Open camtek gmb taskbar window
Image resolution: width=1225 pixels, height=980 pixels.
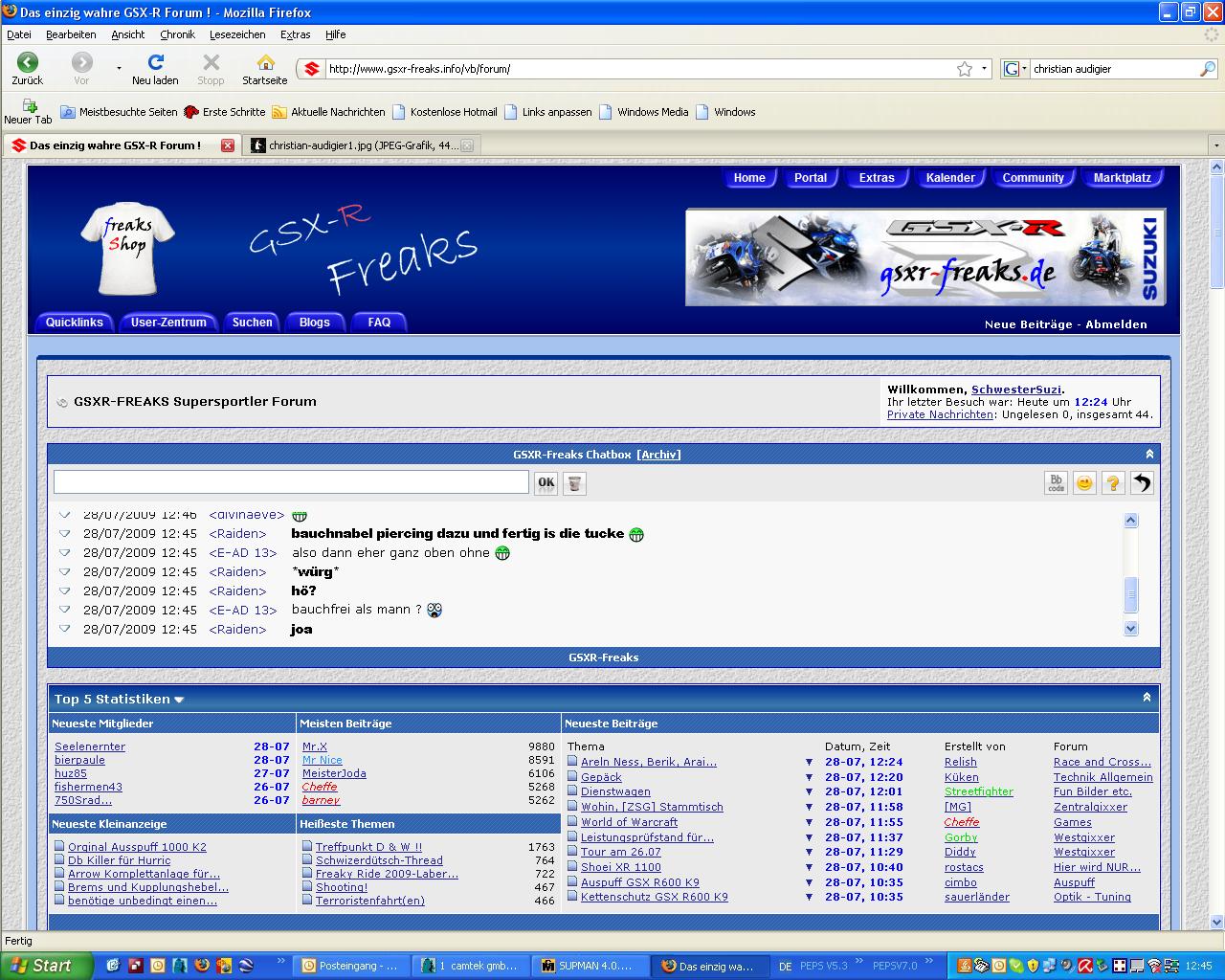coord(472,966)
